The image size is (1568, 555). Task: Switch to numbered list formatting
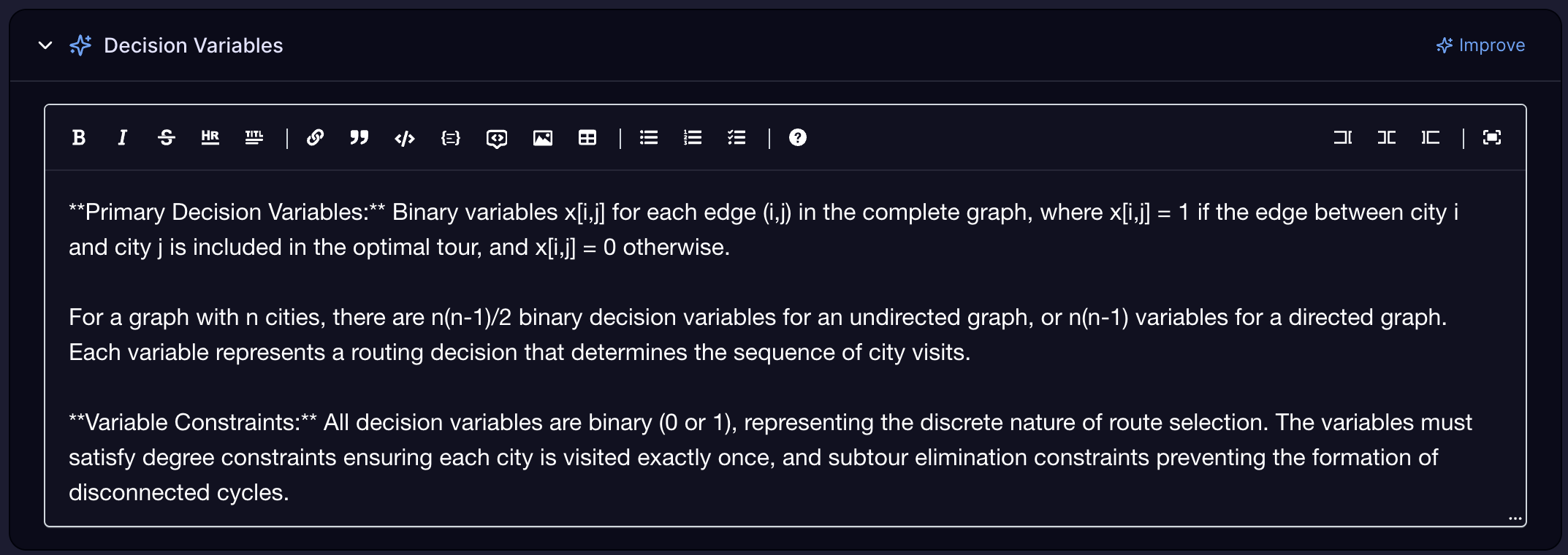(693, 138)
